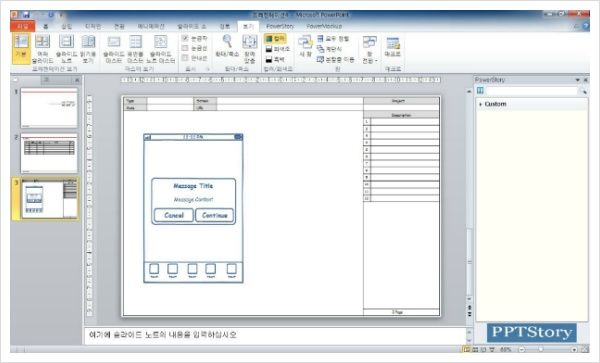Select 회색조 grayscale mode
This screenshot has height=363, width=600.
pyautogui.click(x=277, y=49)
